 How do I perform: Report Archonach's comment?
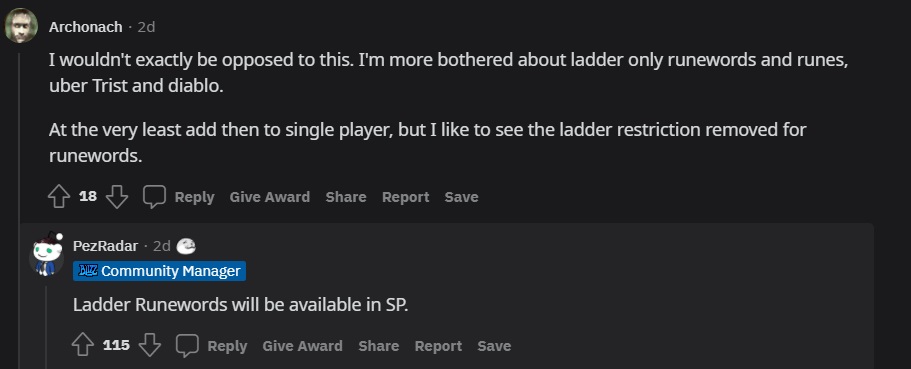(x=406, y=197)
